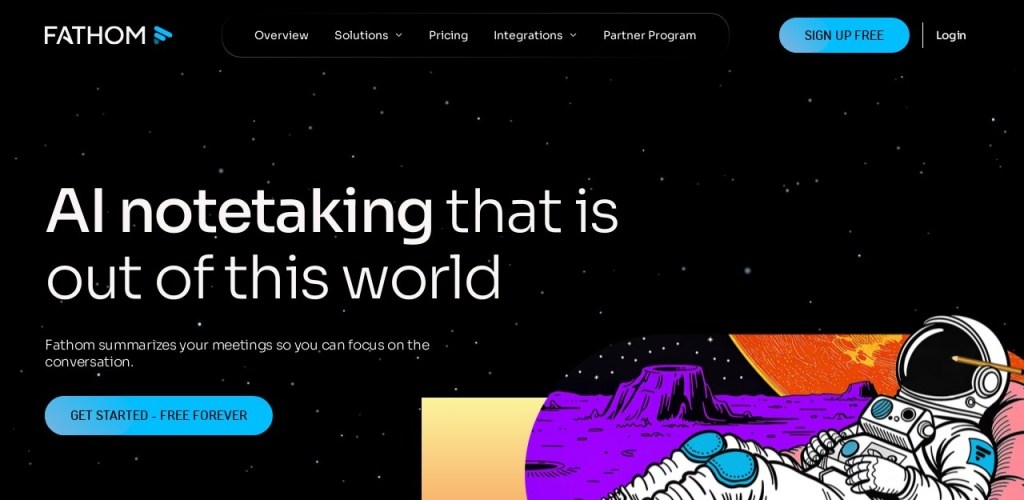The width and height of the screenshot is (1024, 500).
Task: Go to the Pricing page
Action: tap(448, 35)
